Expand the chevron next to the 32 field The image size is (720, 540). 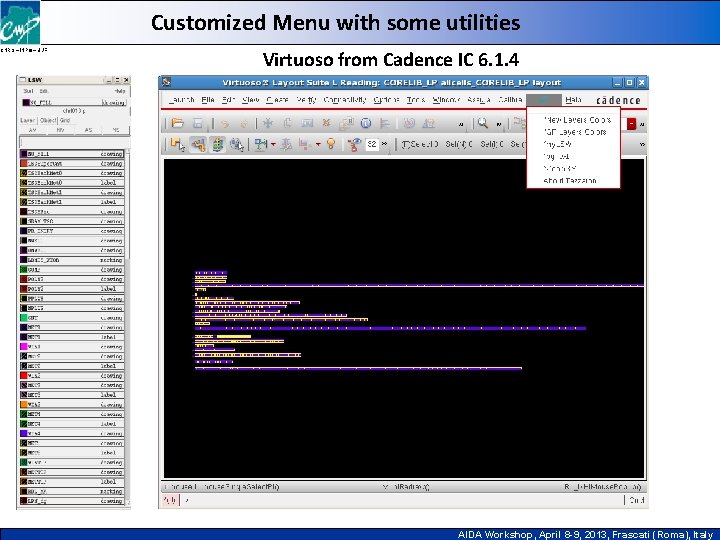click(385, 144)
